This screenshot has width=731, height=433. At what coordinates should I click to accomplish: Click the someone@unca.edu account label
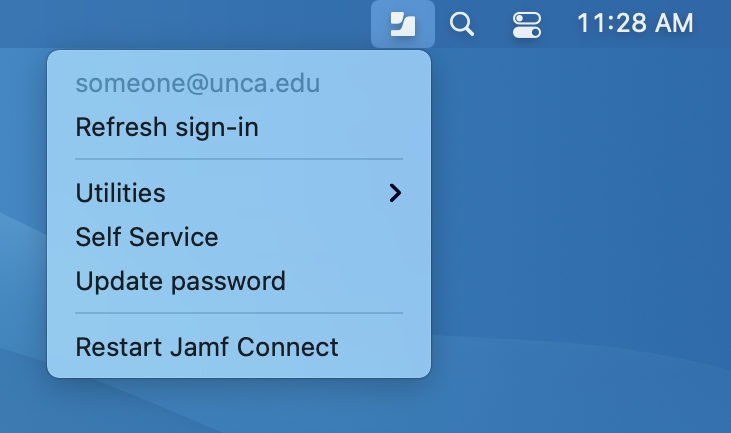tap(198, 83)
